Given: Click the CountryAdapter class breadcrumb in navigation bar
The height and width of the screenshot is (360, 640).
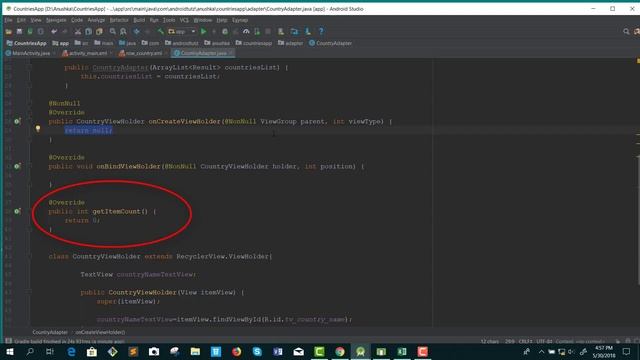Looking at the screenshot, I should coord(330,43).
